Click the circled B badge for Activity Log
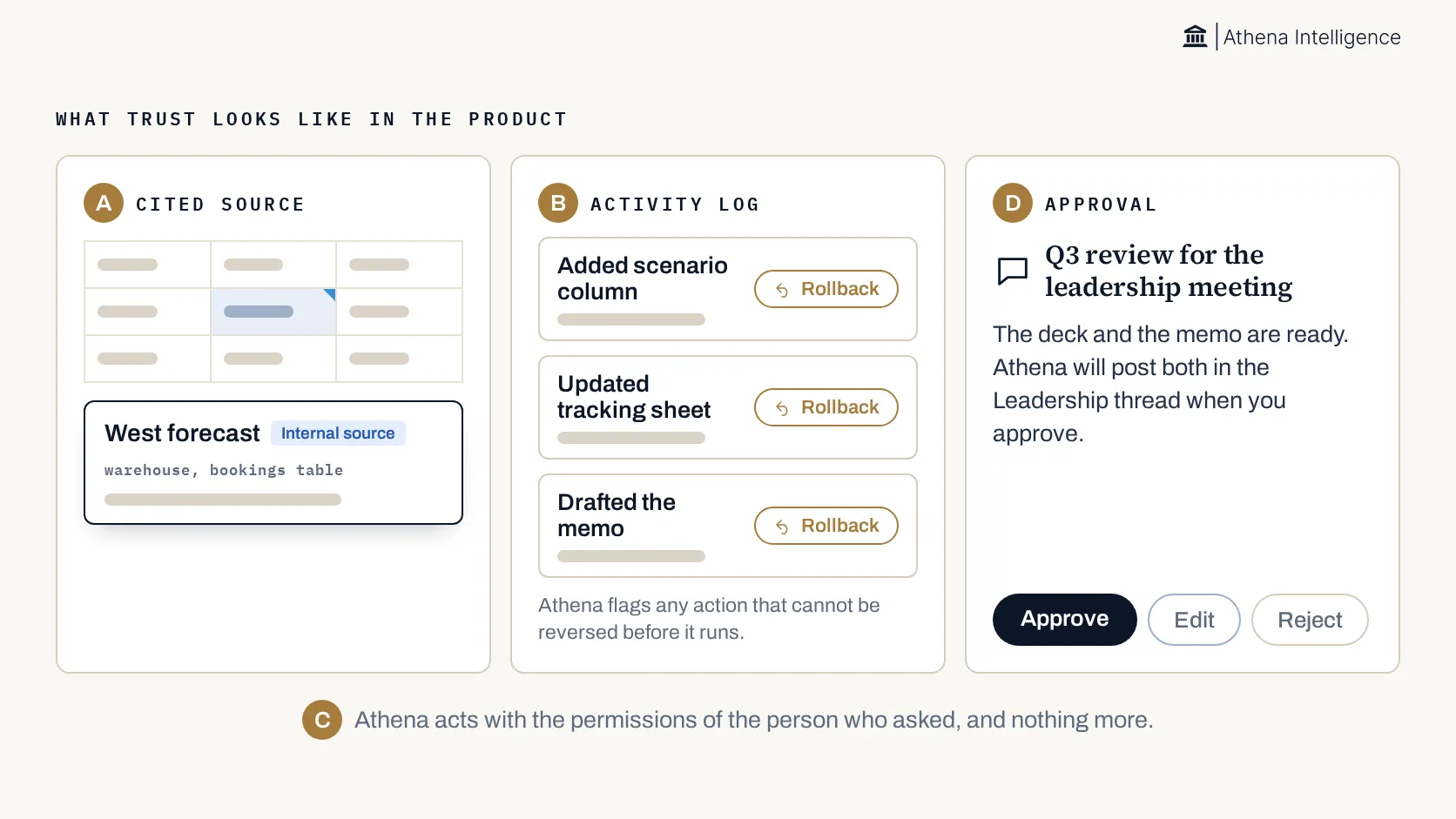The image size is (1456, 819). click(558, 203)
